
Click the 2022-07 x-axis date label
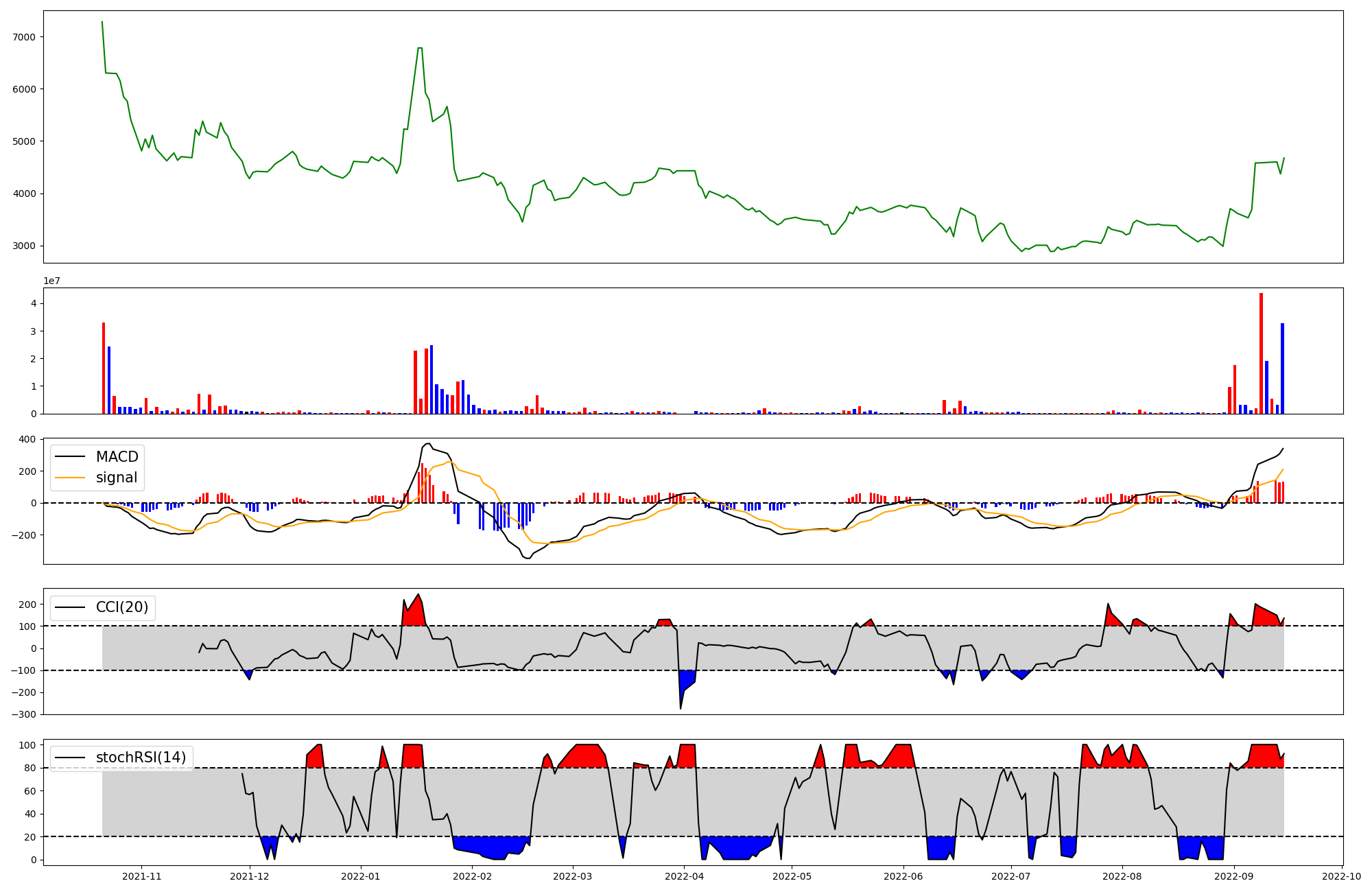[x=1011, y=876]
